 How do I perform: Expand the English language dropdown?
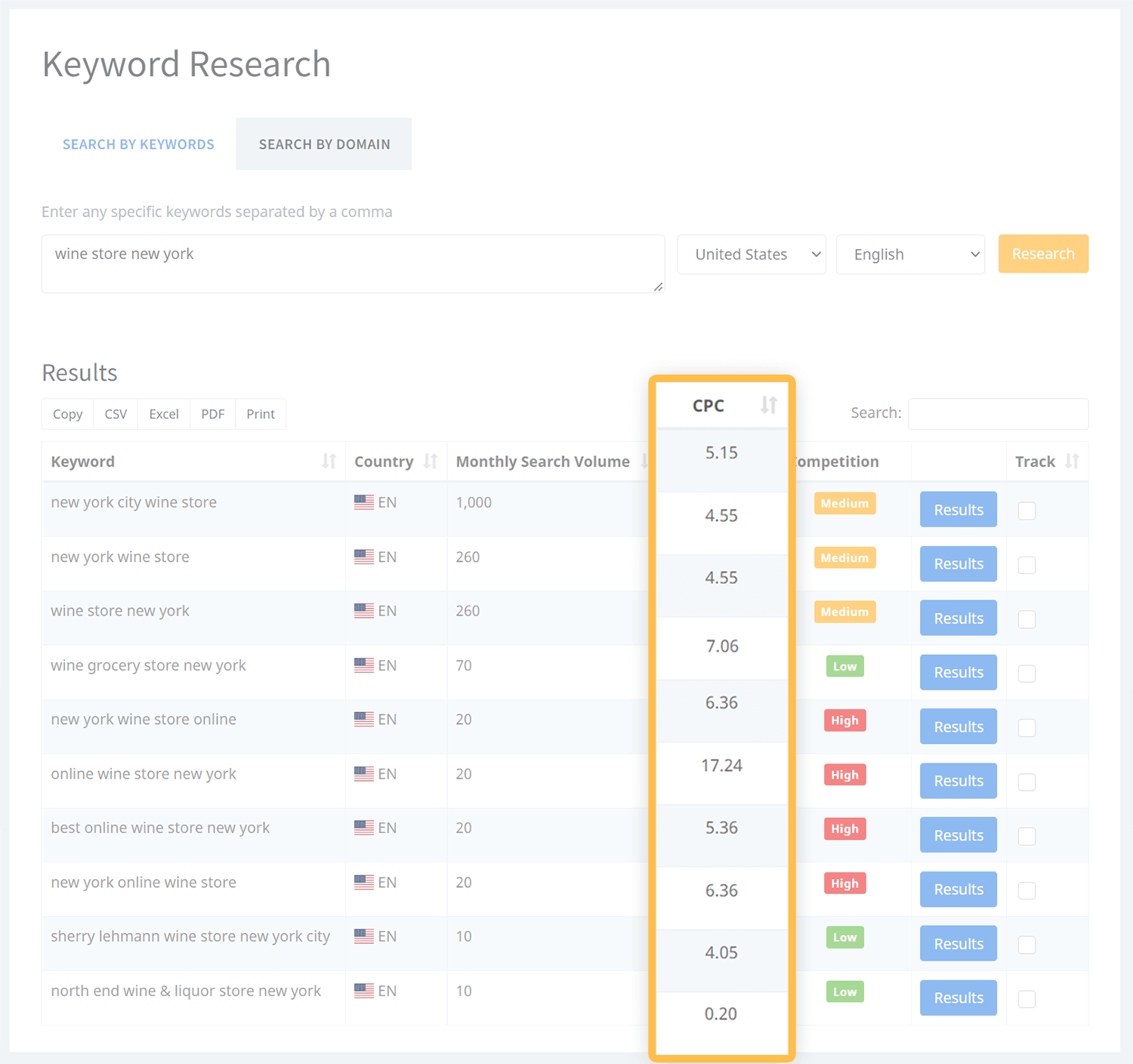tap(910, 254)
